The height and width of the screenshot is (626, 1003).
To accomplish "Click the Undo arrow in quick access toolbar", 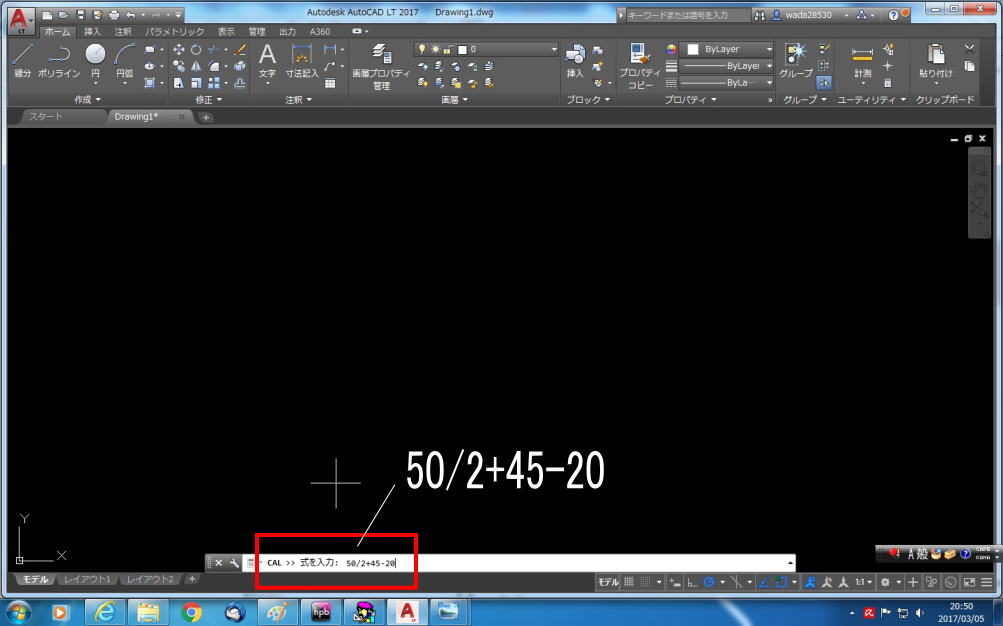I will click(x=131, y=15).
